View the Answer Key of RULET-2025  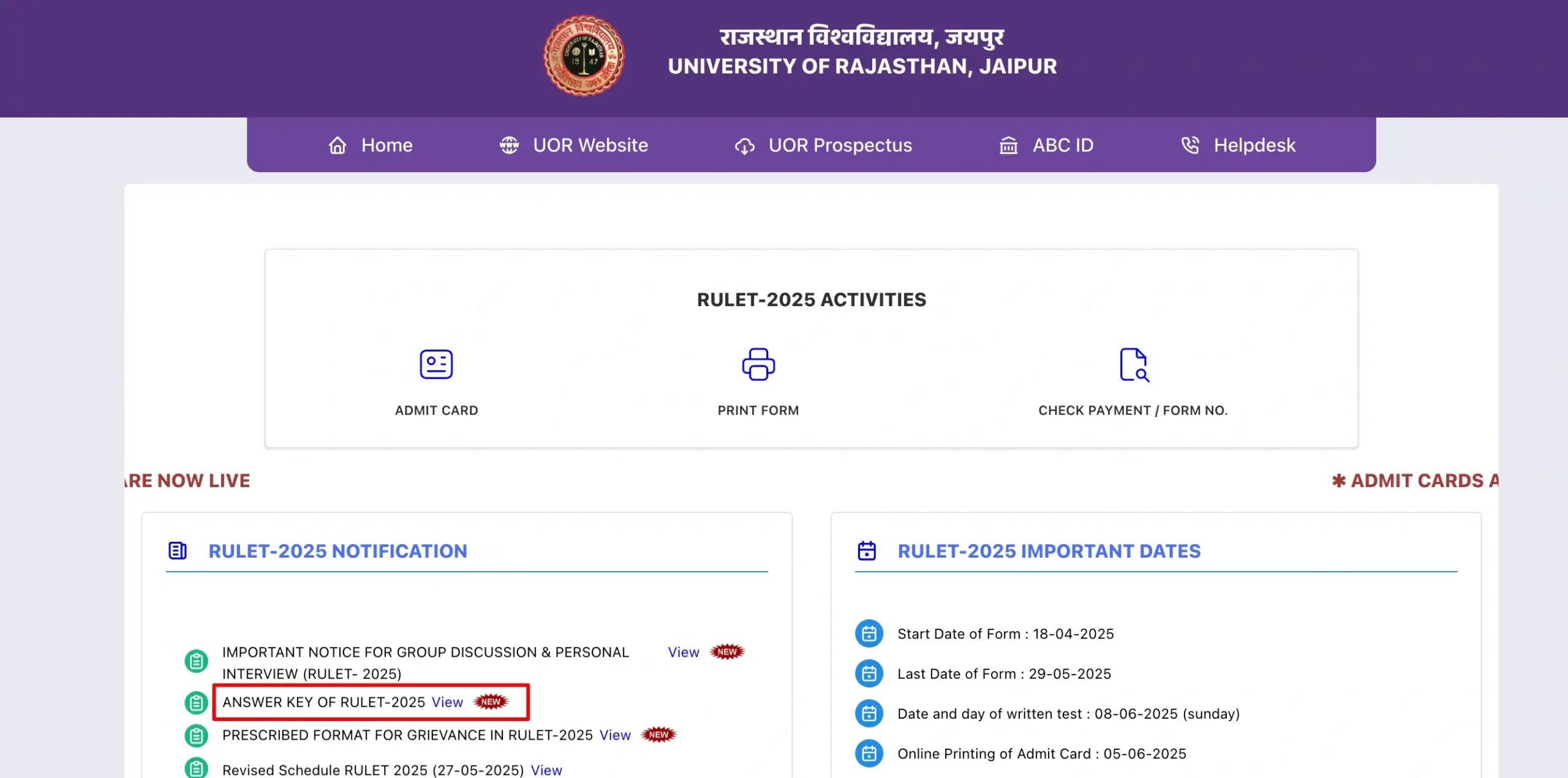[x=447, y=702]
